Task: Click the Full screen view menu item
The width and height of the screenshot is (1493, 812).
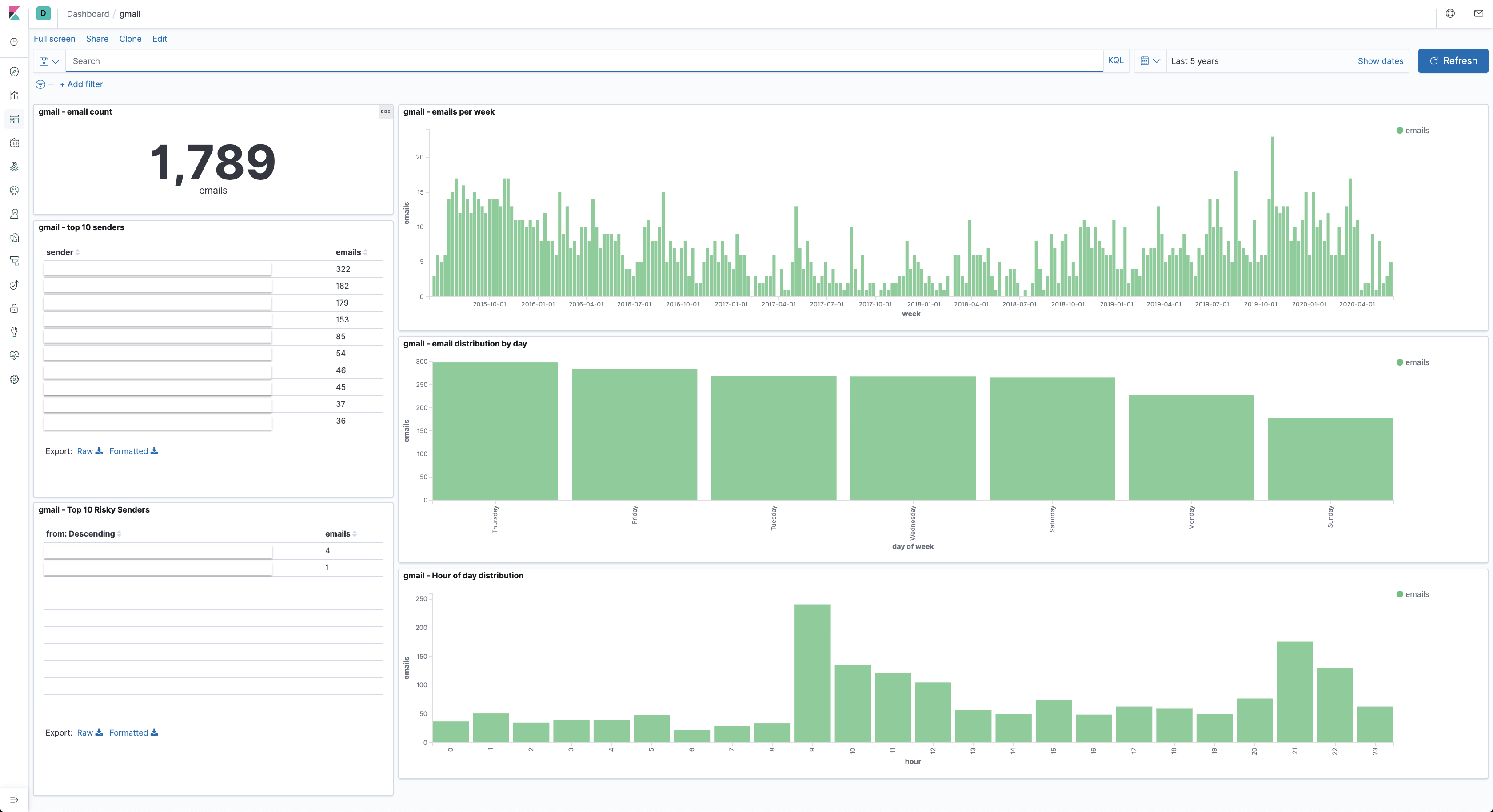Action: coord(54,38)
